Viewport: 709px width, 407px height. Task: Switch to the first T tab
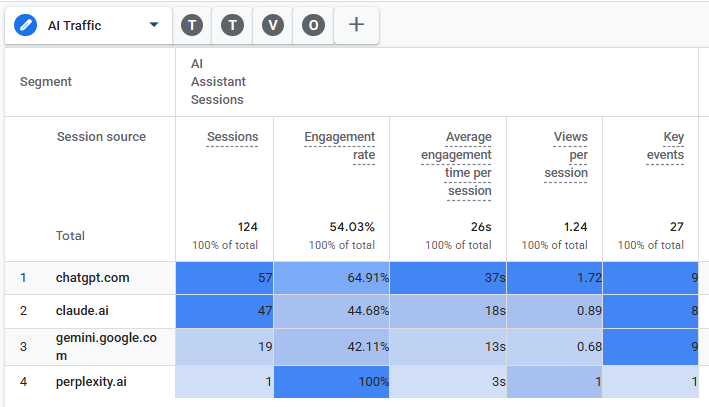coord(192,25)
